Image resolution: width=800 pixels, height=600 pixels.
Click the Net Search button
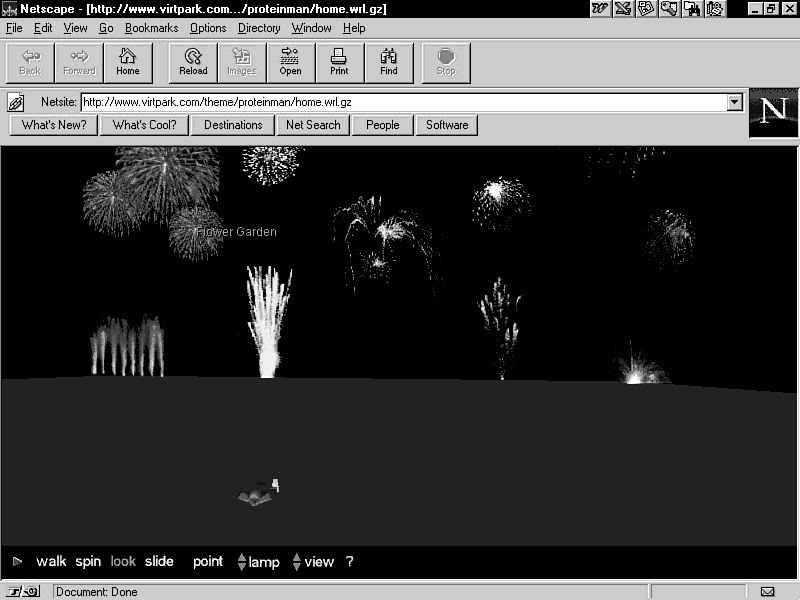point(313,125)
